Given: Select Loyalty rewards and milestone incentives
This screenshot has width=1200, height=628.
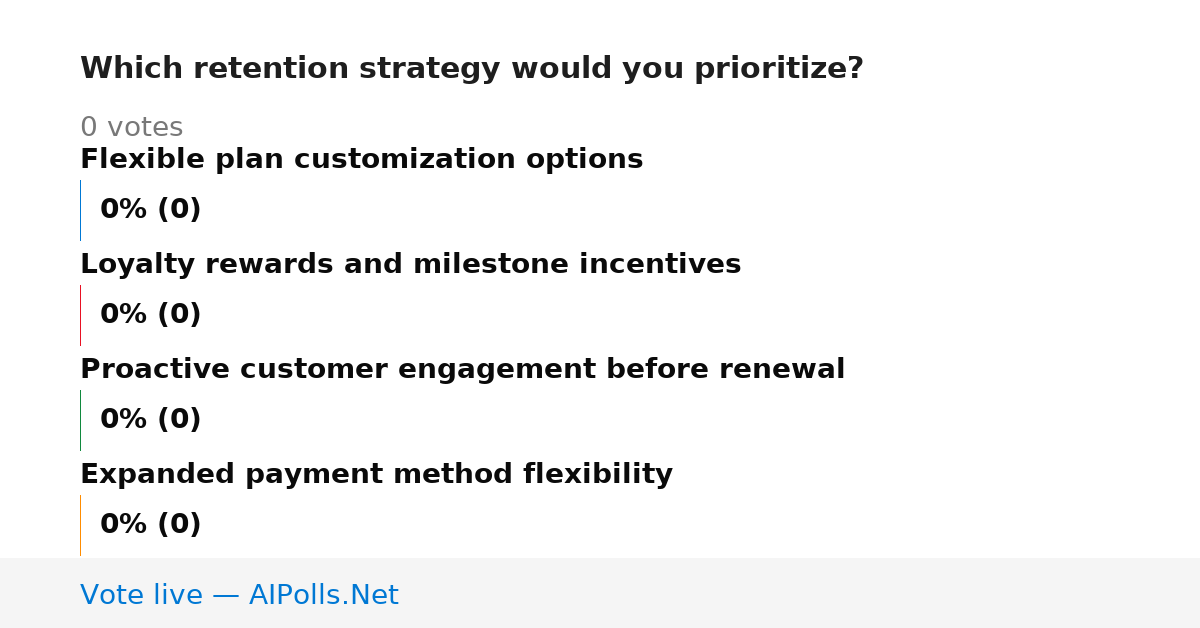Looking at the screenshot, I should [410, 265].
